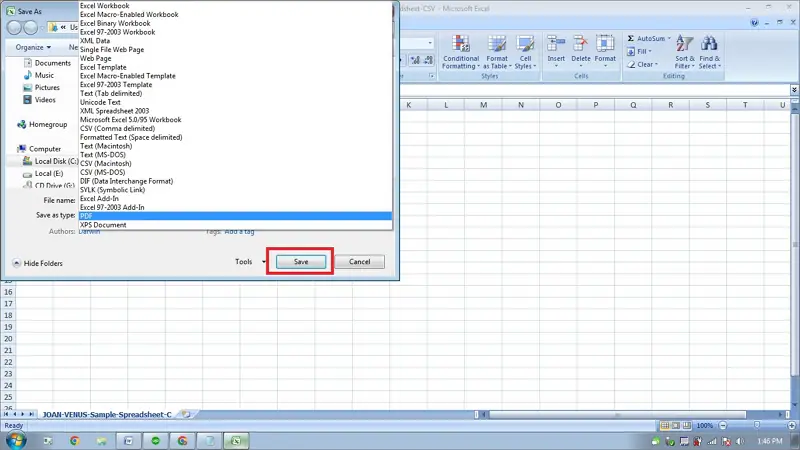Click the Increase Decimal icon
Viewport: 800px width, 450px height.
[x=415, y=60]
